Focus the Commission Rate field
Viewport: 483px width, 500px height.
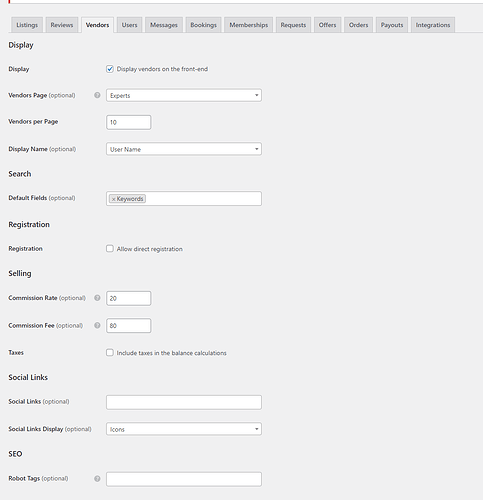click(x=129, y=298)
